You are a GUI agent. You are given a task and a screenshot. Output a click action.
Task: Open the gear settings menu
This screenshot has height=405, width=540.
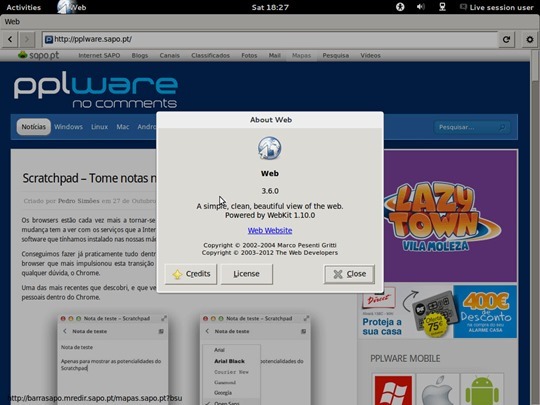point(530,39)
